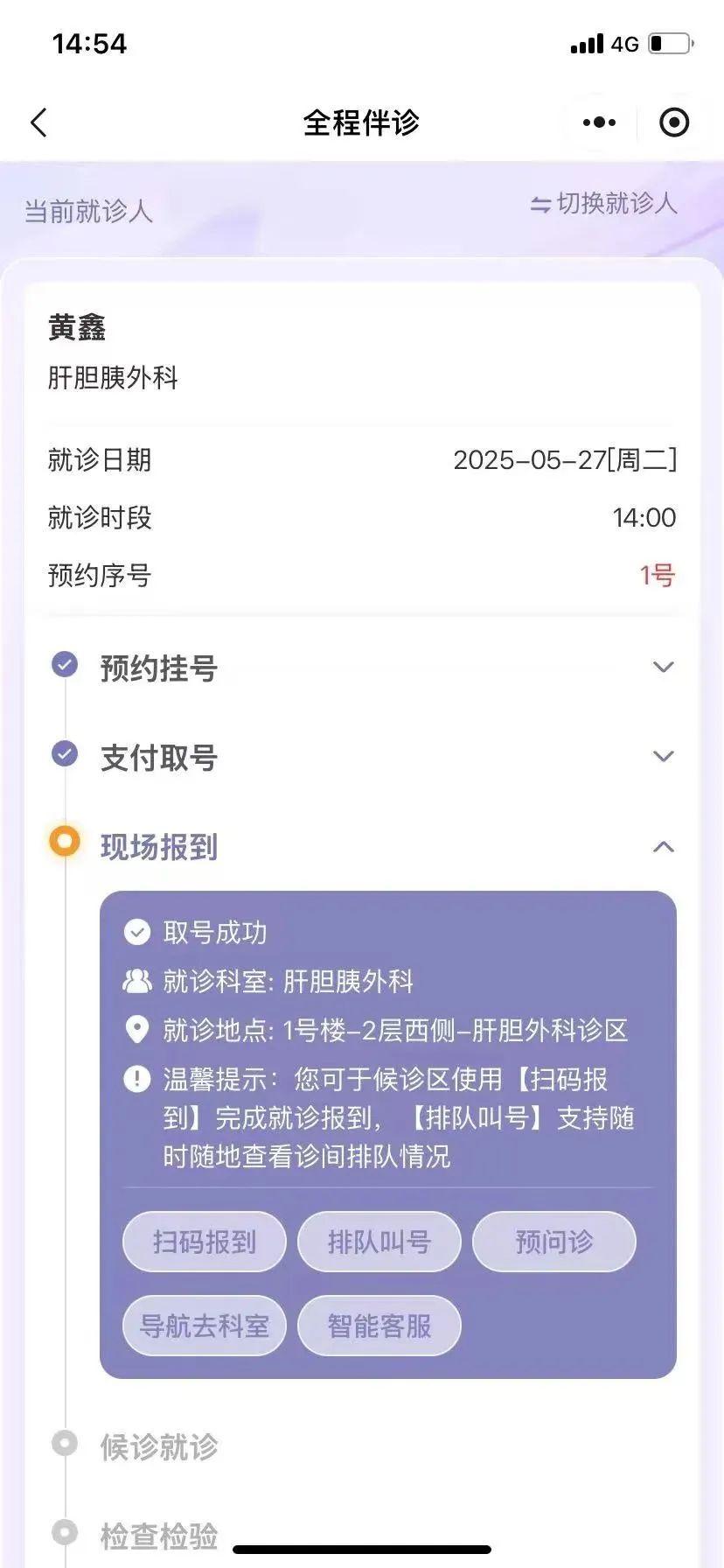Tap the 导航去科室 navigation button
The width and height of the screenshot is (724, 1568).
tap(205, 1326)
